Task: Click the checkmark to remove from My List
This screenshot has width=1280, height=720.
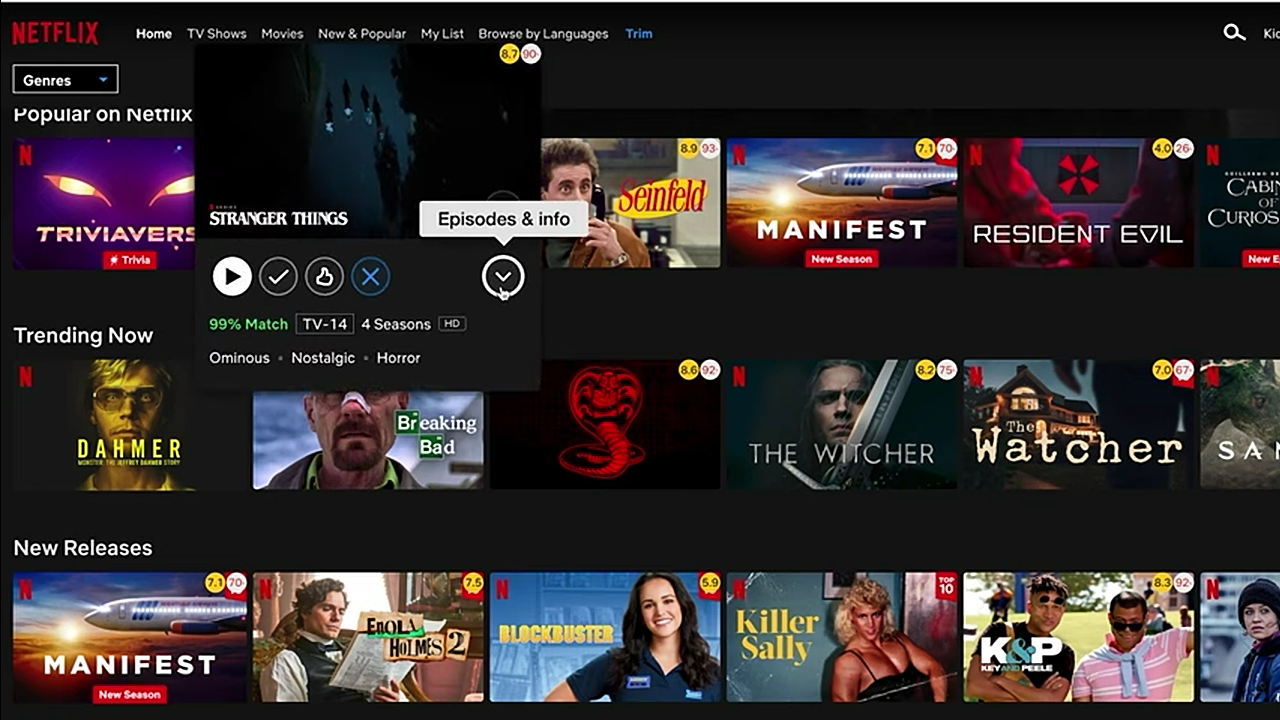Action: (277, 276)
